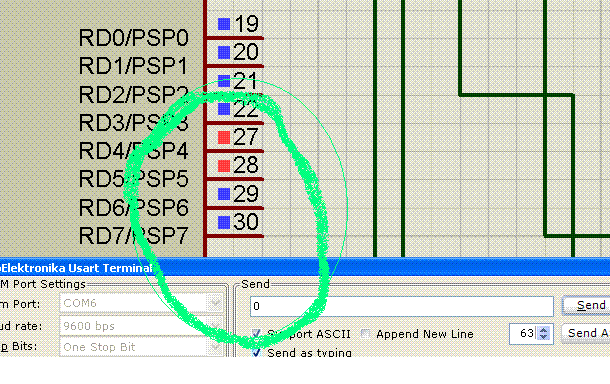Click the Send button
Viewport: 610px width, 384px height.
tap(587, 305)
